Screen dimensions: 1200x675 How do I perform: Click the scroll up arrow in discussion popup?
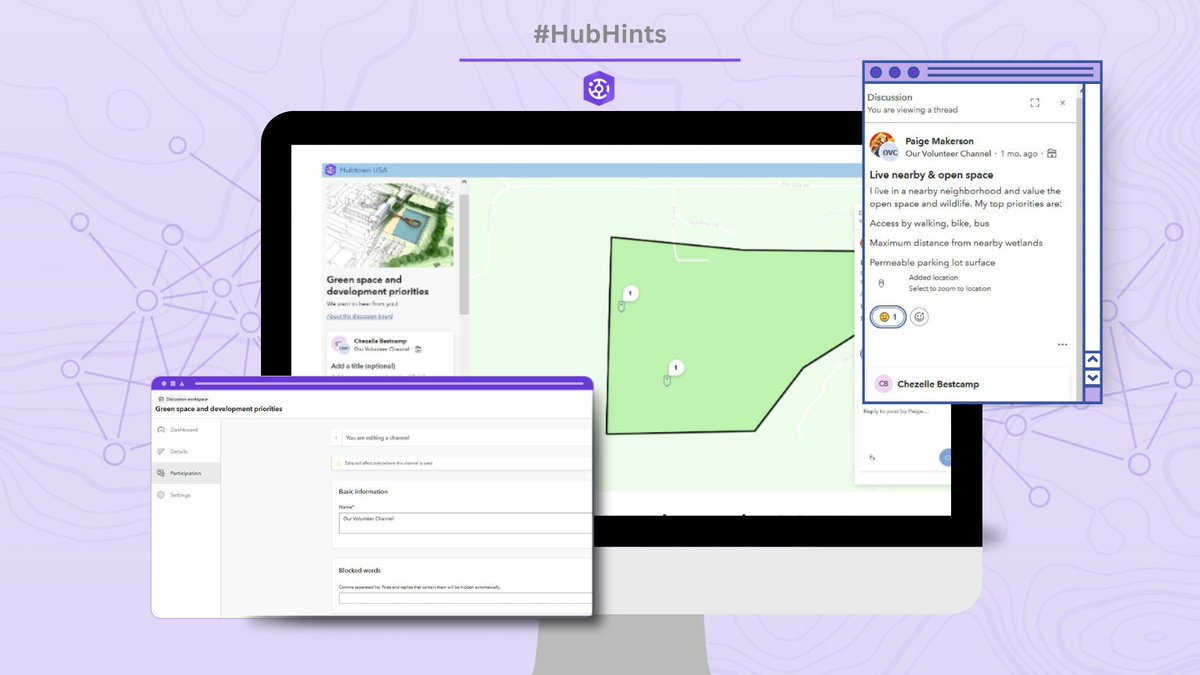pos(1092,359)
